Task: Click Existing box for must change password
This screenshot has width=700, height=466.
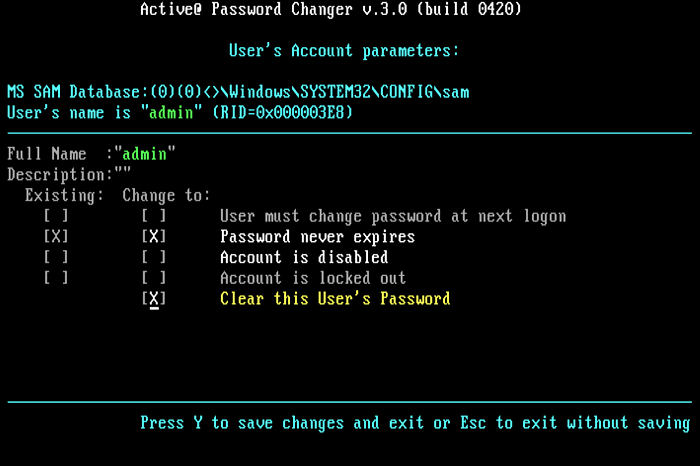Action: [x=56, y=216]
